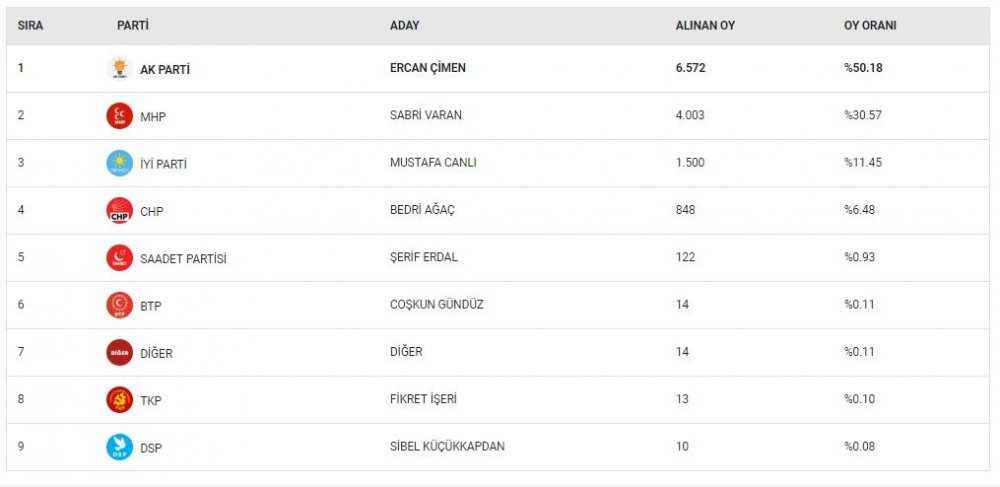
Task: Click candidate SABRİ VARAN
Action: pos(425,115)
